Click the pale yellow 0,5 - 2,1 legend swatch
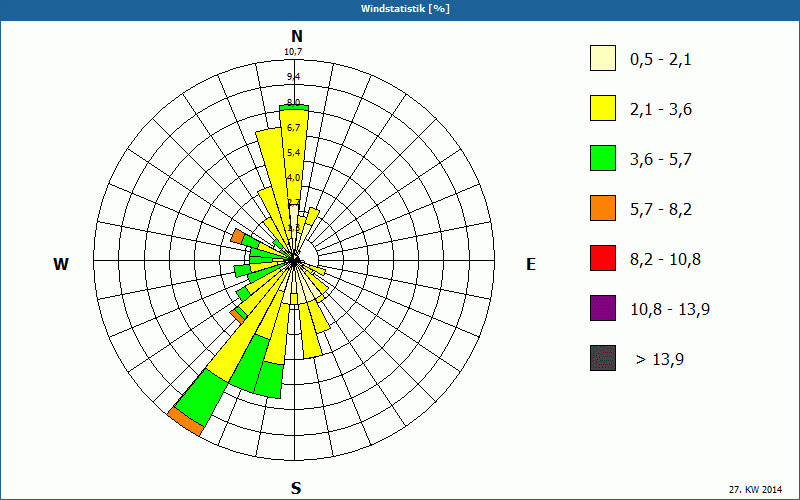Viewport: 800px width, 500px height. (x=603, y=58)
